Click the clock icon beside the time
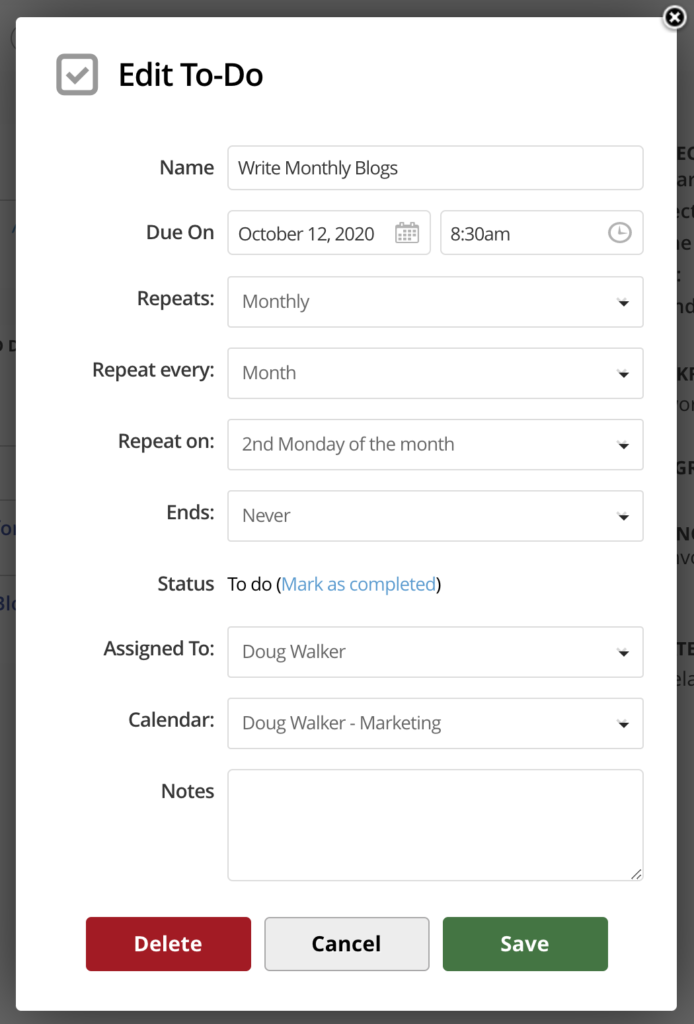The image size is (694, 1024). click(x=619, y=232)
